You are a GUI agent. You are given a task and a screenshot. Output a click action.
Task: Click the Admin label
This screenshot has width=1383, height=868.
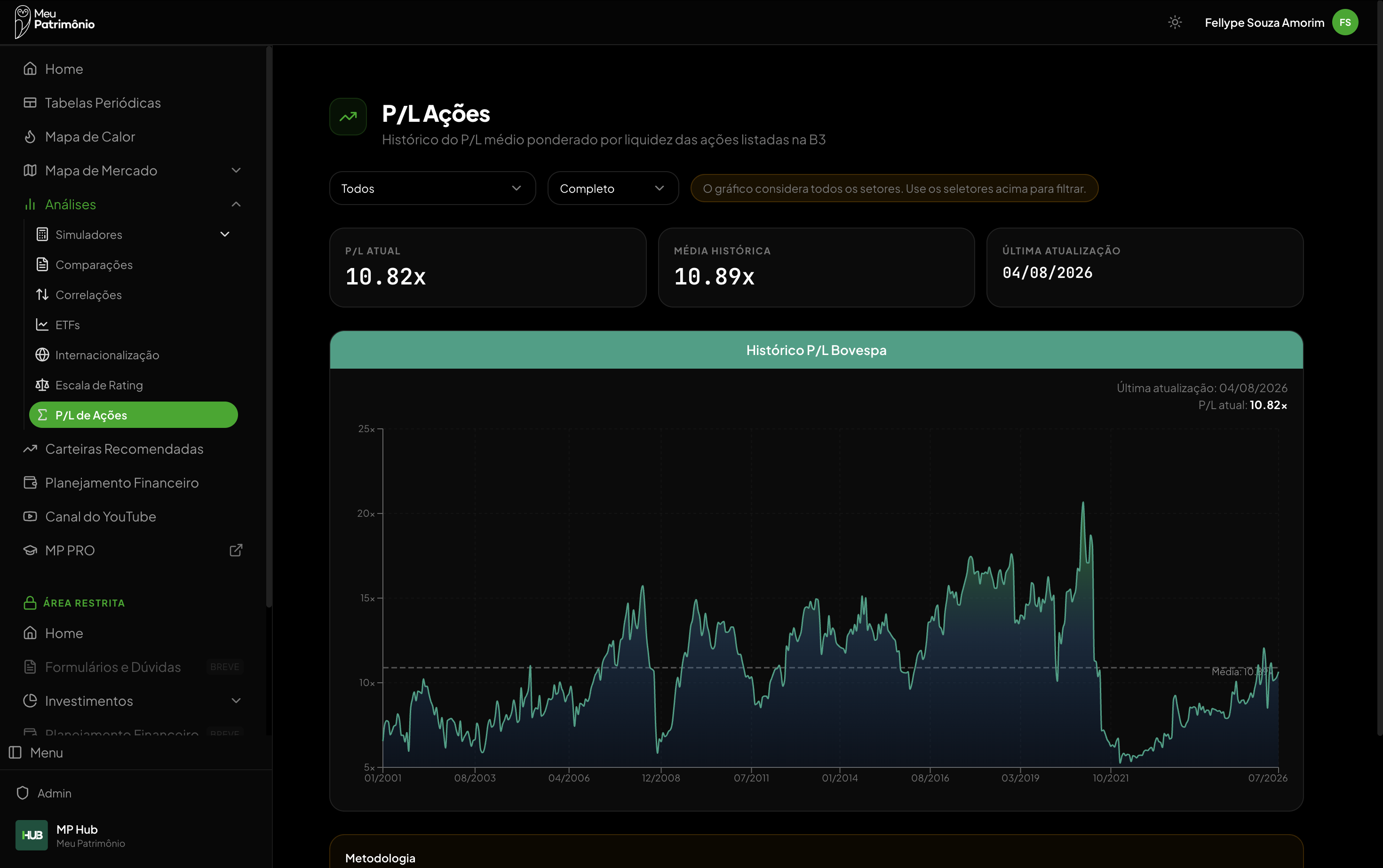(55, 793)
